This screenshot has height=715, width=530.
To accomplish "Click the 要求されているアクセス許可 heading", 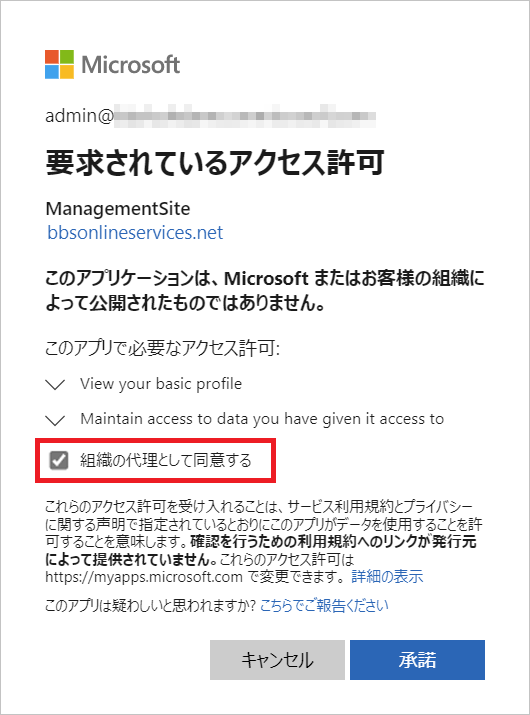I will 214,163.
